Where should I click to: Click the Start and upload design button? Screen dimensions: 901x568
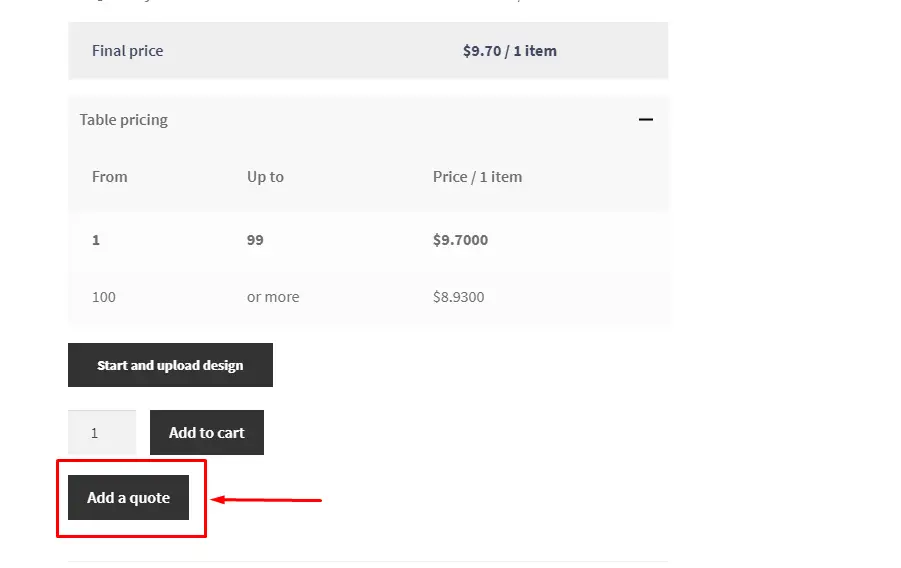(170, 365)
